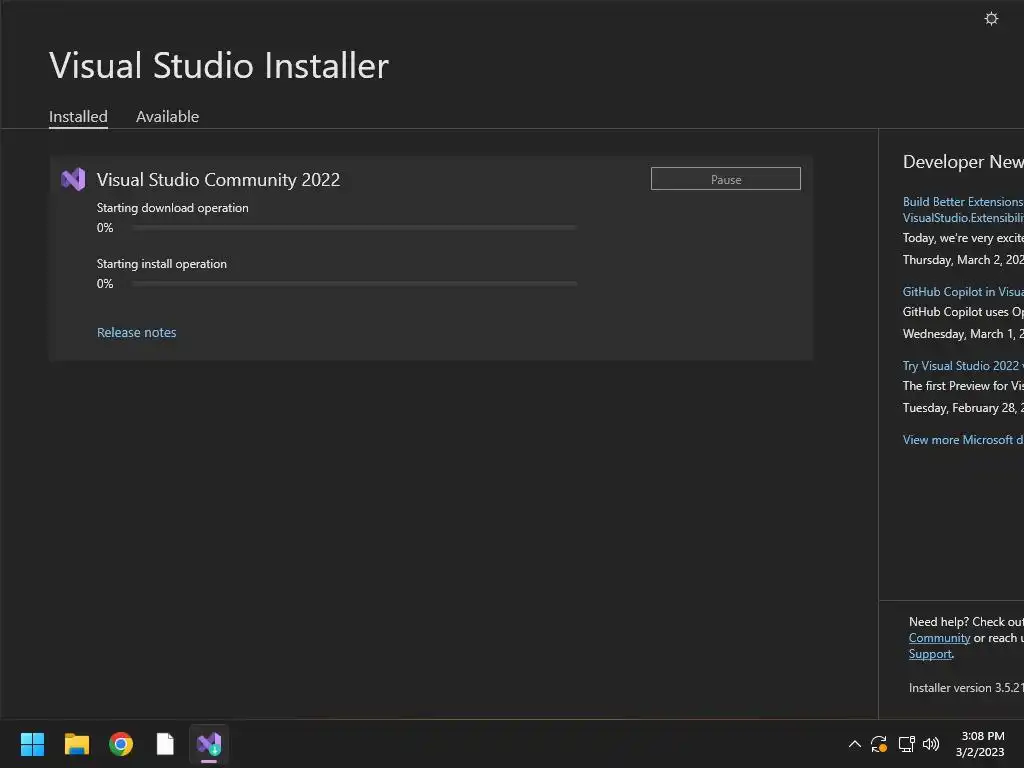Click the Thursday, March 2 news date
1024x768 pixels.
coord(963,260)
